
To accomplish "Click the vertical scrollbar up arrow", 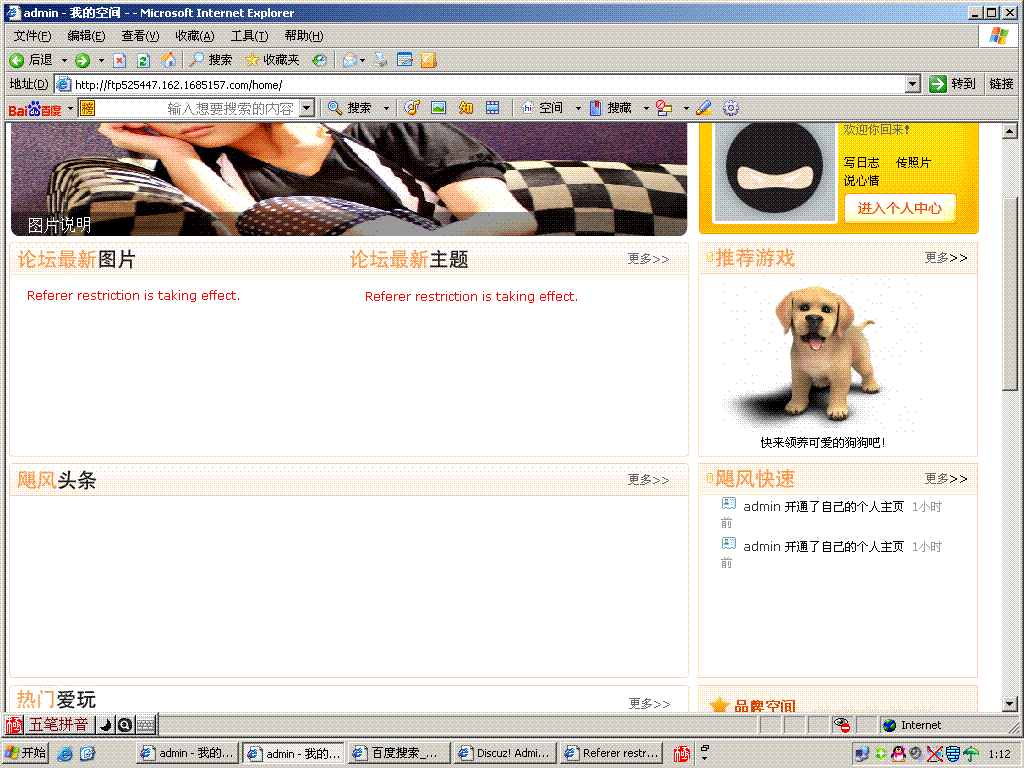I will tap(1010, 131).
